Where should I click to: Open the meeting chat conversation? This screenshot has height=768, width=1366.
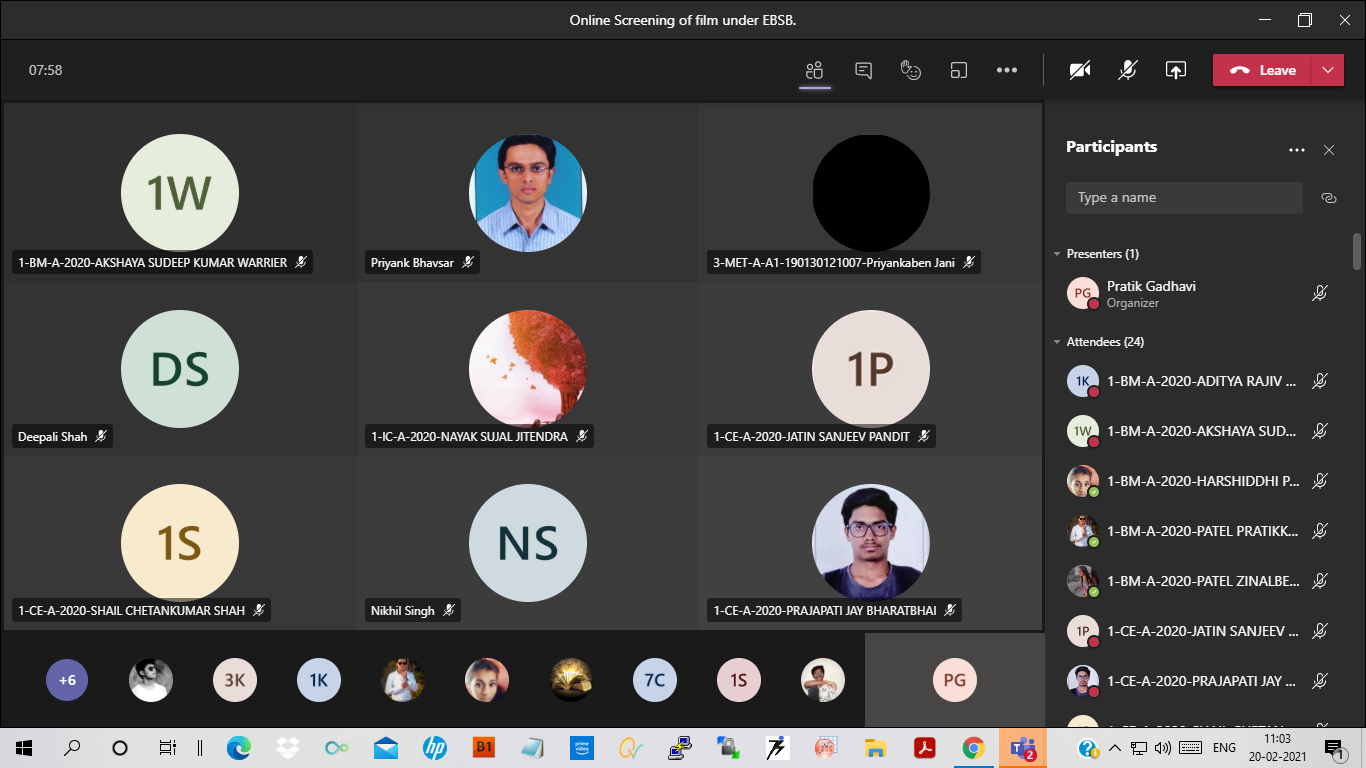click(x=864, y=70)
